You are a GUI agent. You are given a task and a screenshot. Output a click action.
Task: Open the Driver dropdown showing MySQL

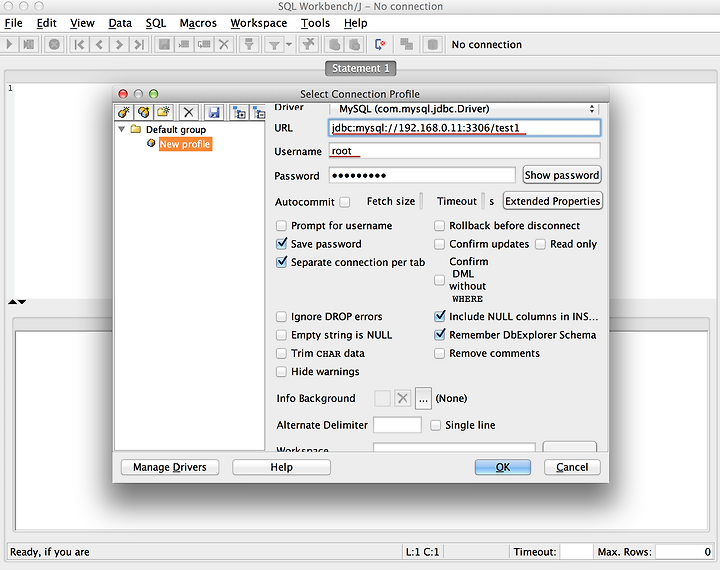click(464, 109)
